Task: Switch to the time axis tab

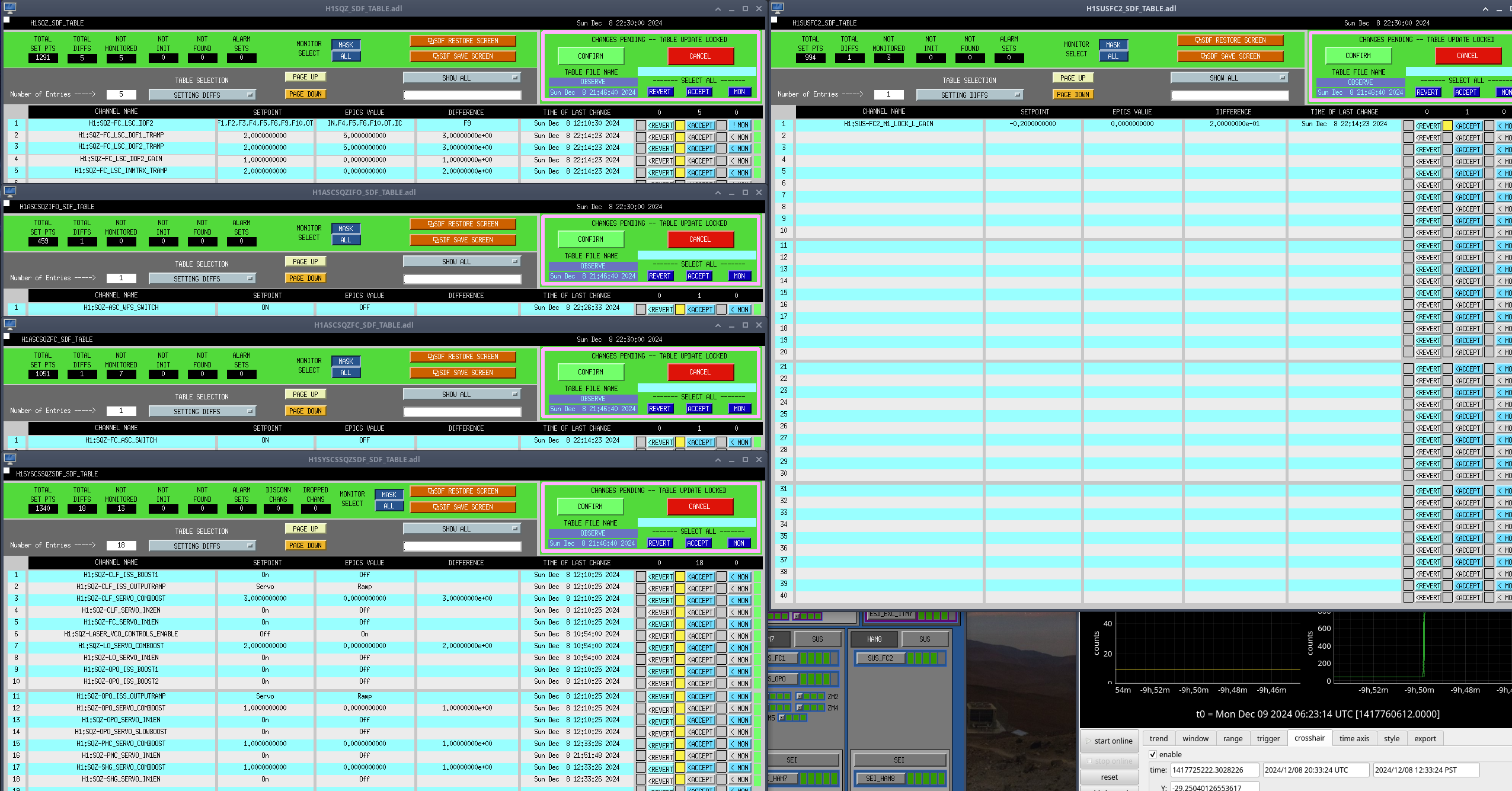Action: coord(1354,738)
